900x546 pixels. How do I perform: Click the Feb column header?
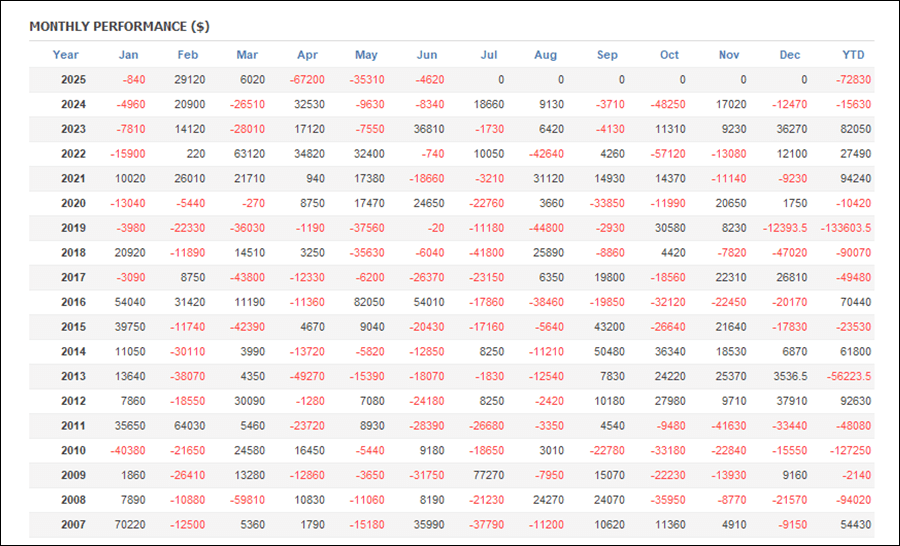coord(188,55)
